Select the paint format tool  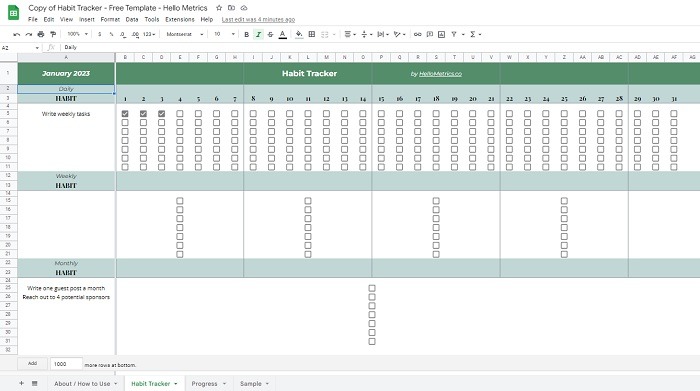pos(53,34)
